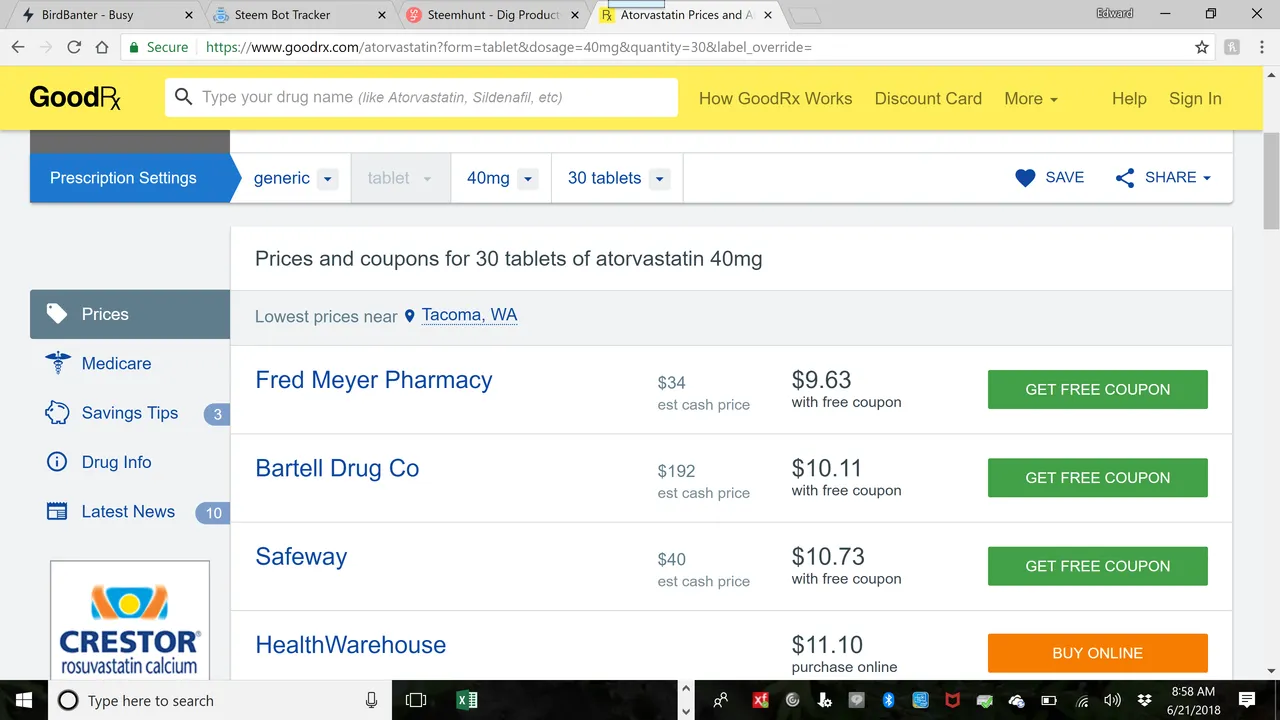Click in the drug name search field
The width and height of the screenshot is (1280, 720).
click(x=421, y=97)
